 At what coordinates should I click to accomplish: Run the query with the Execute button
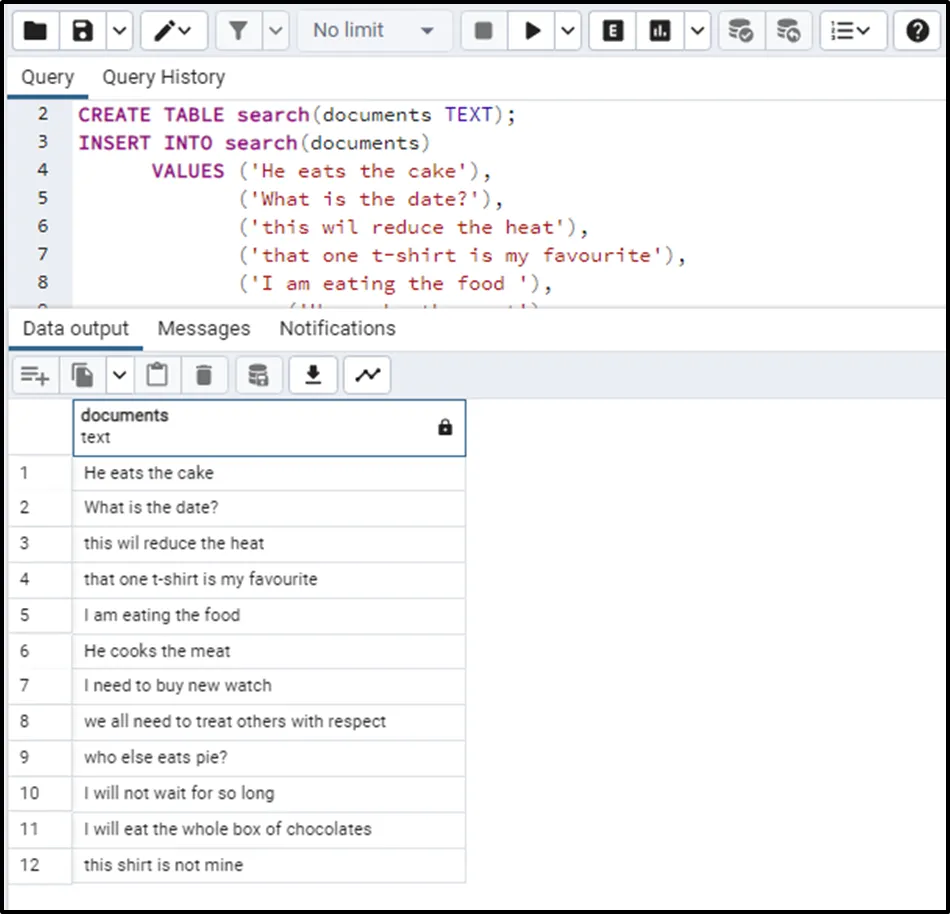click(x=532, y=31)
